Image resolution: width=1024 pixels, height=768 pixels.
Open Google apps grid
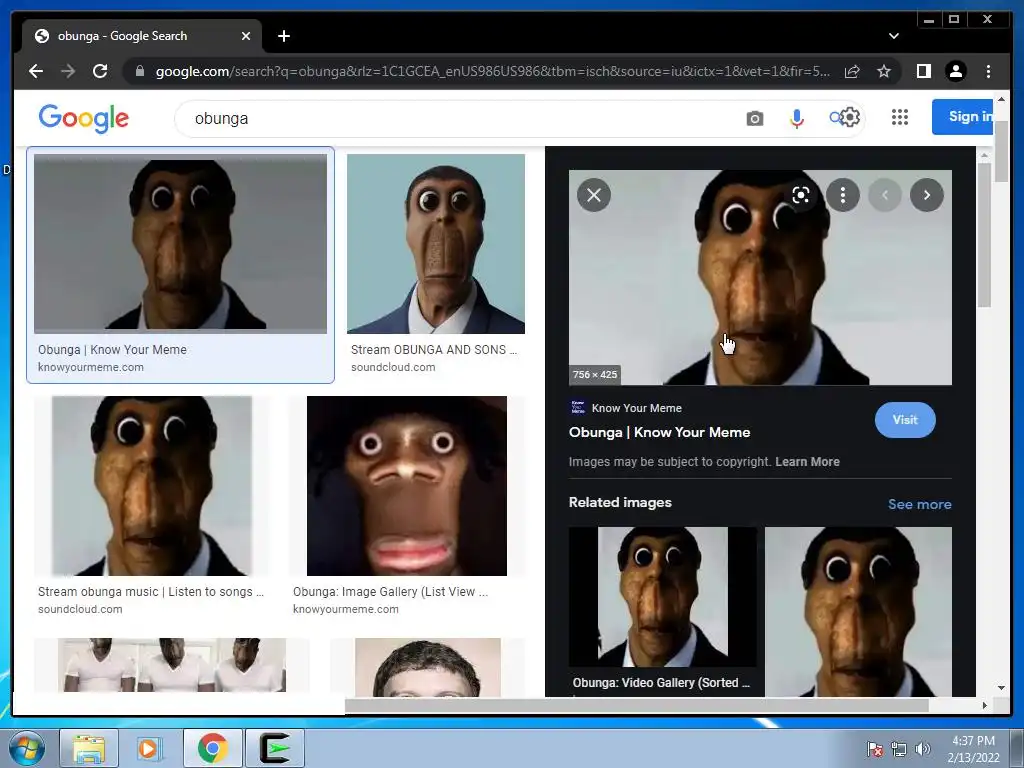pos(900,117)
